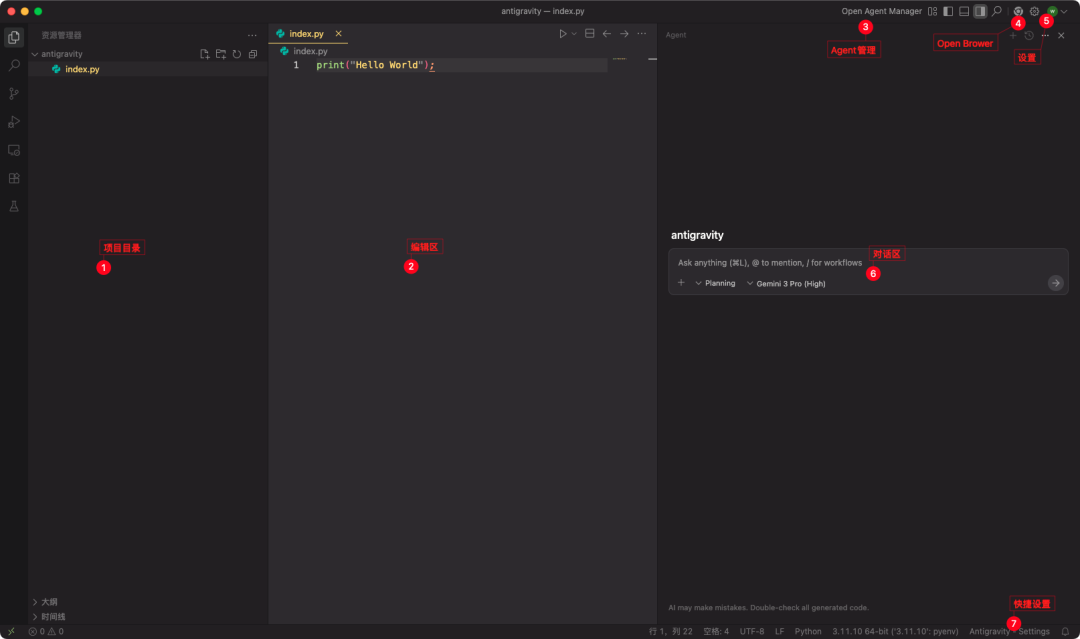Toggle the right secondary sidebar layout button
The image size is (1080, 639).
tap(980, 11)
